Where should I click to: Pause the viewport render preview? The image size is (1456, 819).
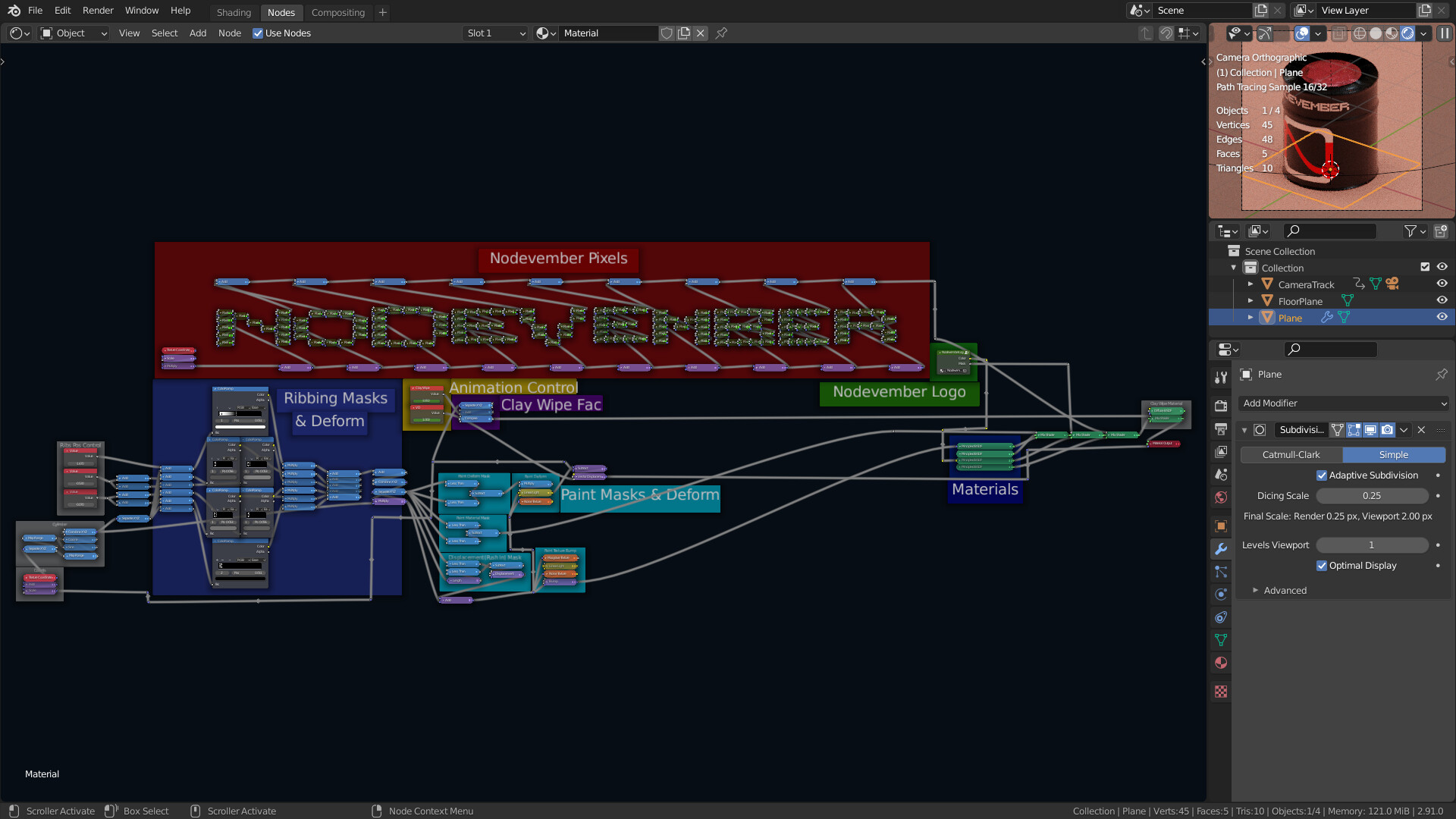[1445, 33]
